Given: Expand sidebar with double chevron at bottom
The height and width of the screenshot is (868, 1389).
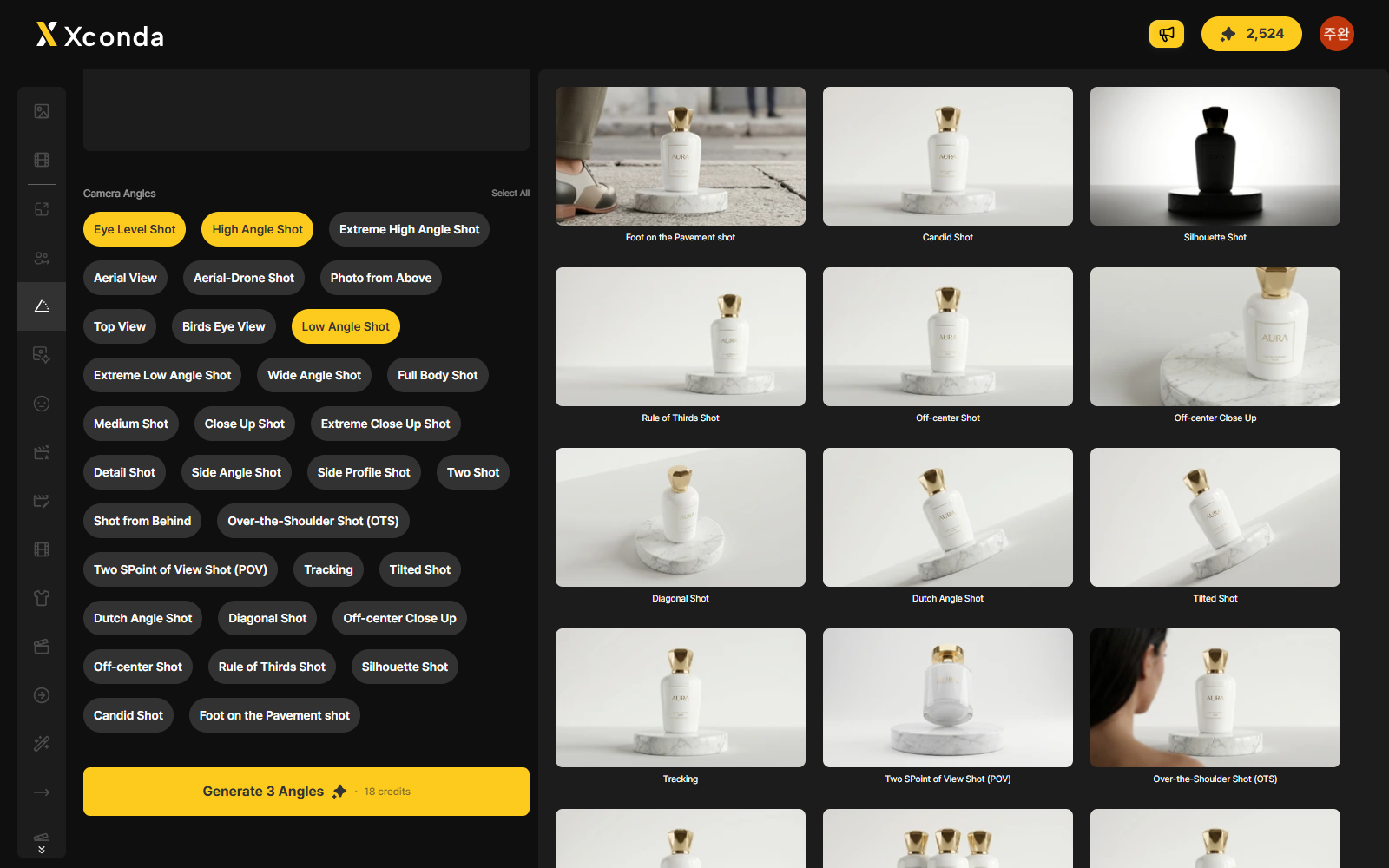Looking at the screenshot, I should coord(42,850).
